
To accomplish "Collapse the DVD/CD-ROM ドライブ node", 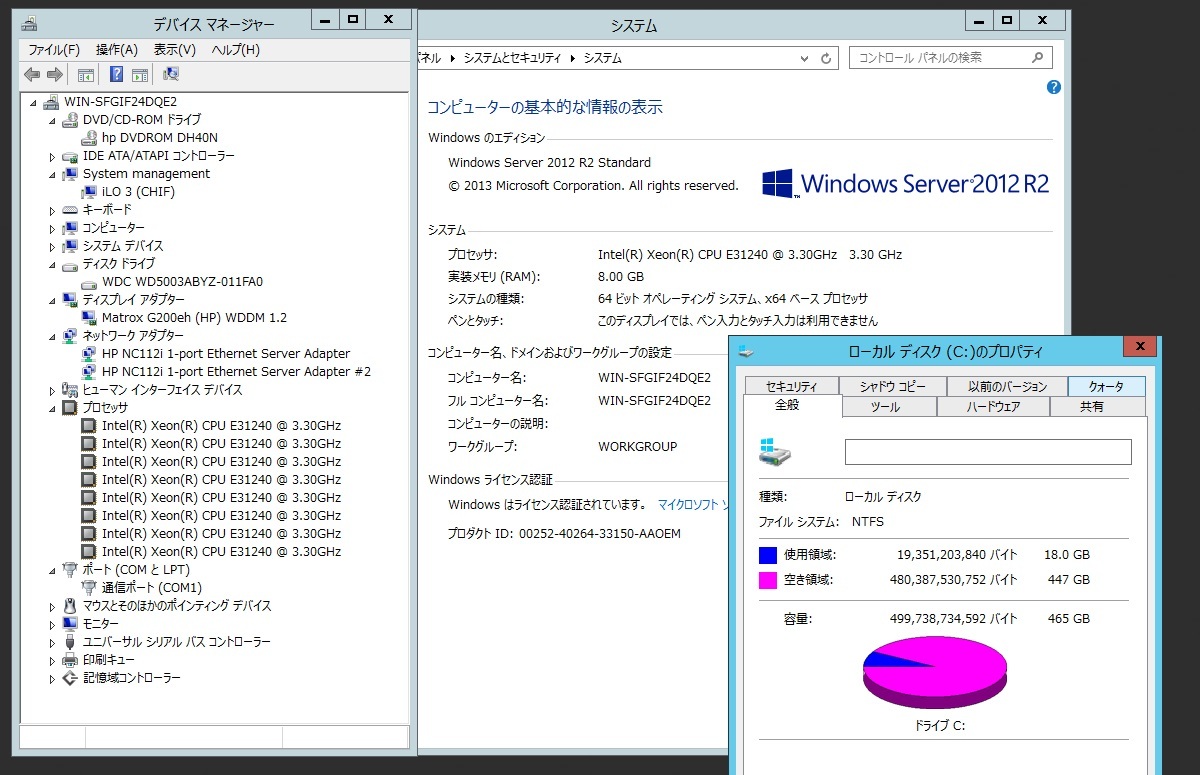I will (x=53, y=120).
